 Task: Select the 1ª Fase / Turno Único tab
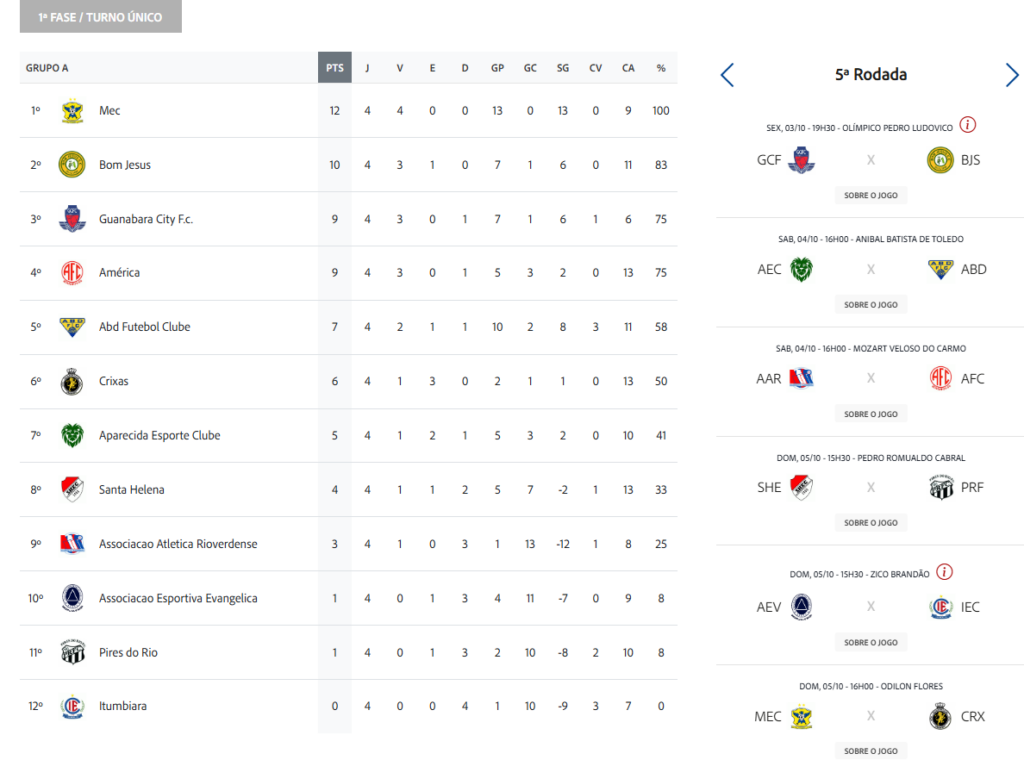point(101,16)
